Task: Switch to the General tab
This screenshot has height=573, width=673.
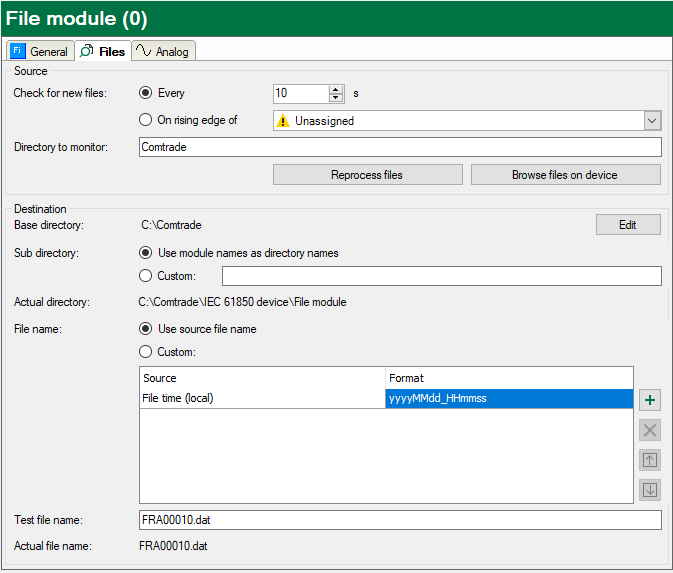Action: click(40, 51)
